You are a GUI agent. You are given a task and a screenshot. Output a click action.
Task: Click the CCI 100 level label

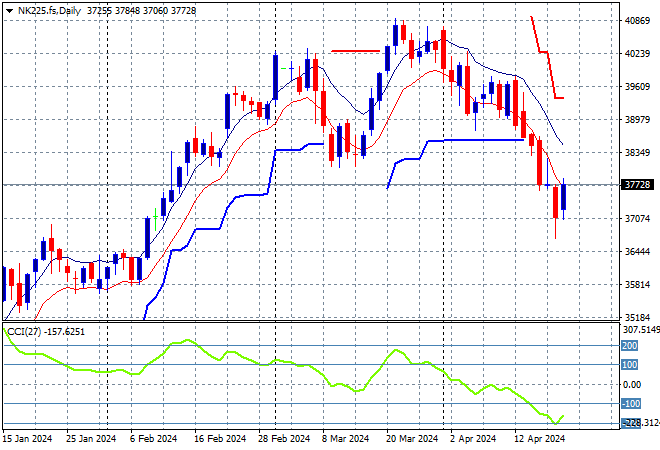pyautogui.click(x=630, y=365)
